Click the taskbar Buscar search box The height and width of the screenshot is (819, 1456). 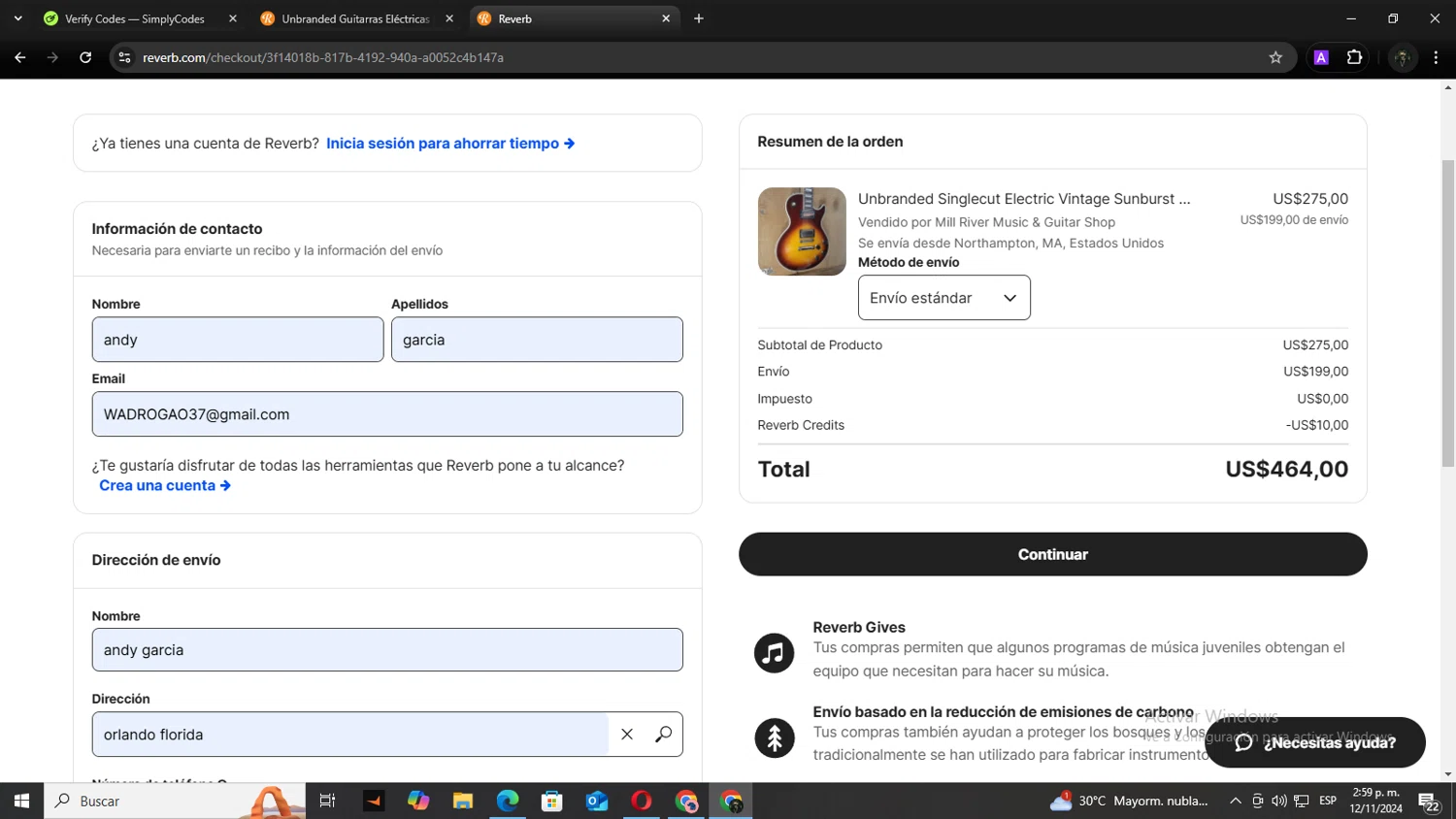pyautogui.click(x=175, y=801)
